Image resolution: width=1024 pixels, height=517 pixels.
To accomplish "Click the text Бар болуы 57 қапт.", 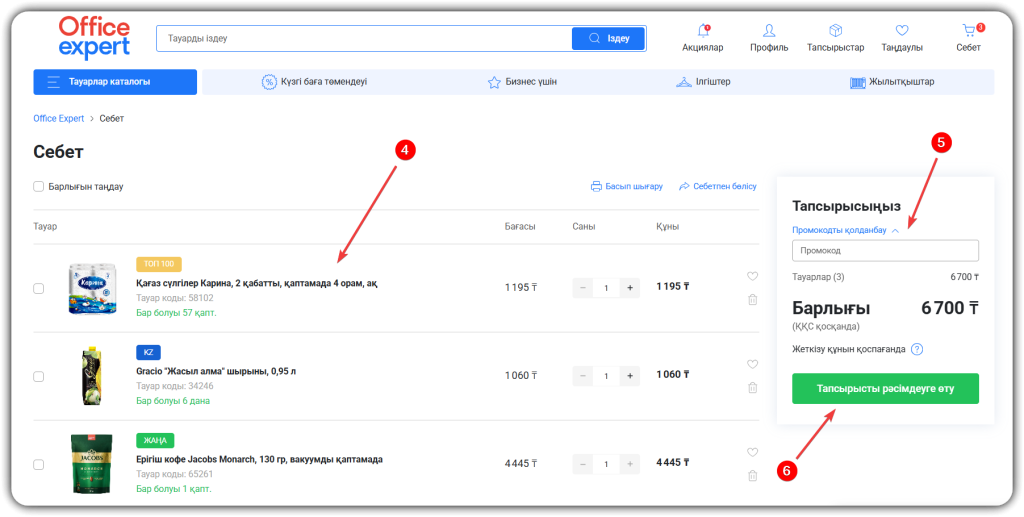I will (x=176, y=313).
